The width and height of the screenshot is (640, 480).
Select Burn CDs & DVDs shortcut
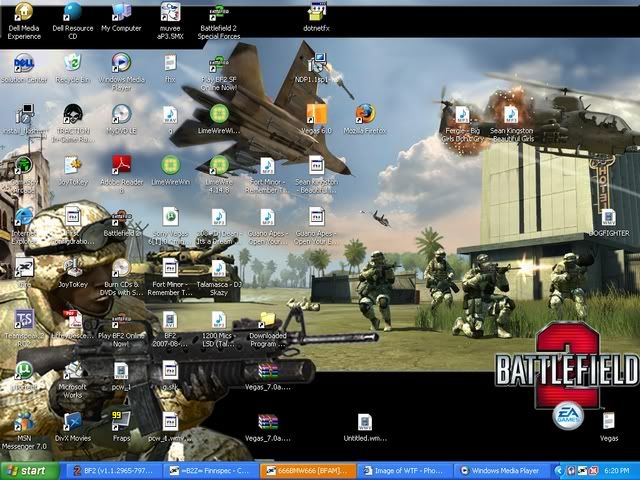pos(121,278)
